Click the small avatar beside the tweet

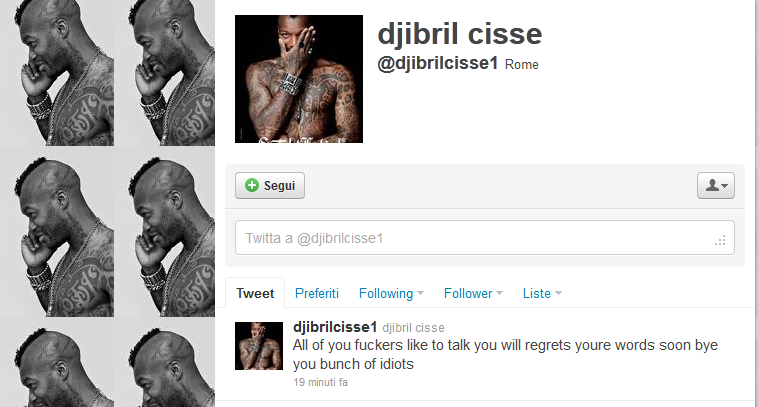[259, 346]
